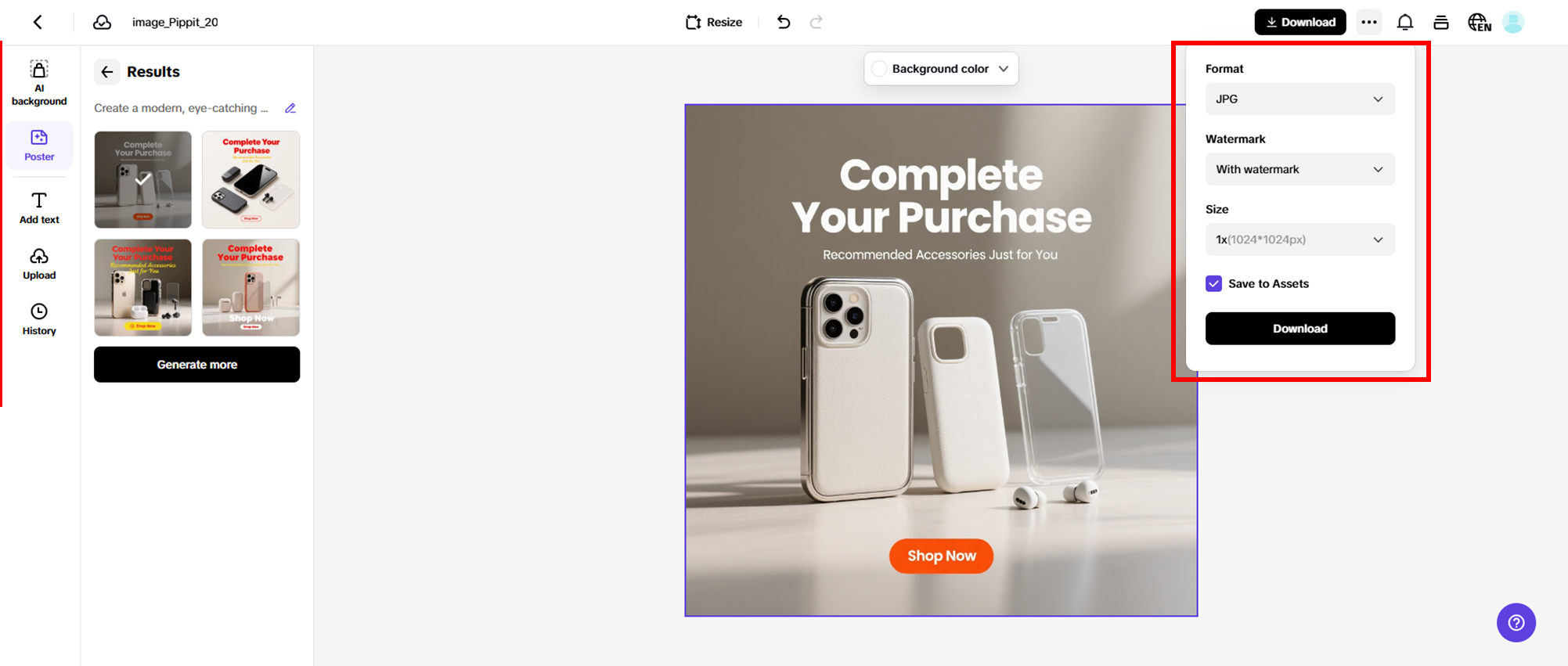Edit the prompt with pencil icon

[x=290, y=108]
